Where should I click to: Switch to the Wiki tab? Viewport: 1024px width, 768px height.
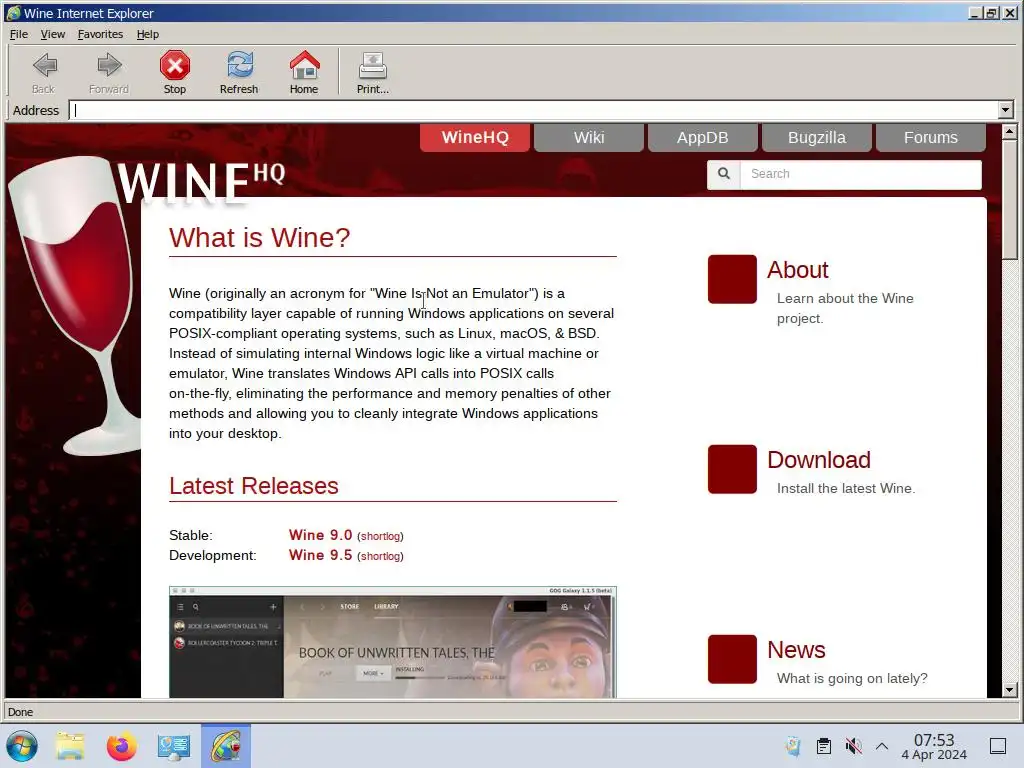(589, 138)
